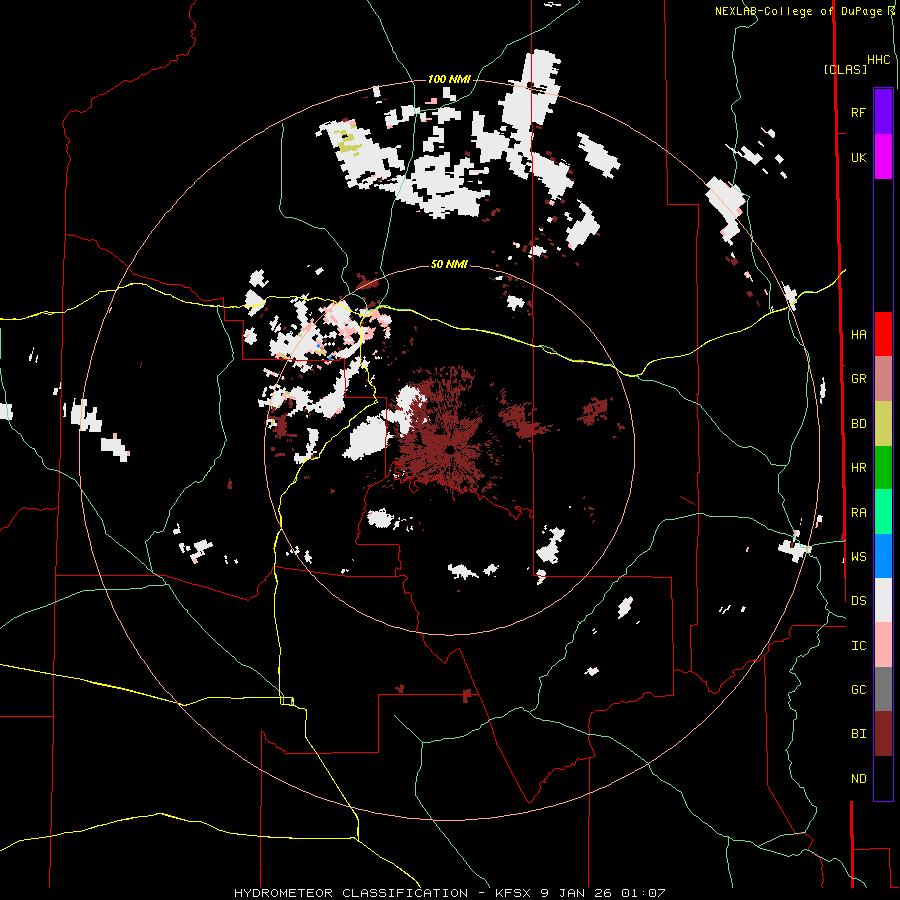Click the WS wet snow blue swatch

tap(883, 556)
